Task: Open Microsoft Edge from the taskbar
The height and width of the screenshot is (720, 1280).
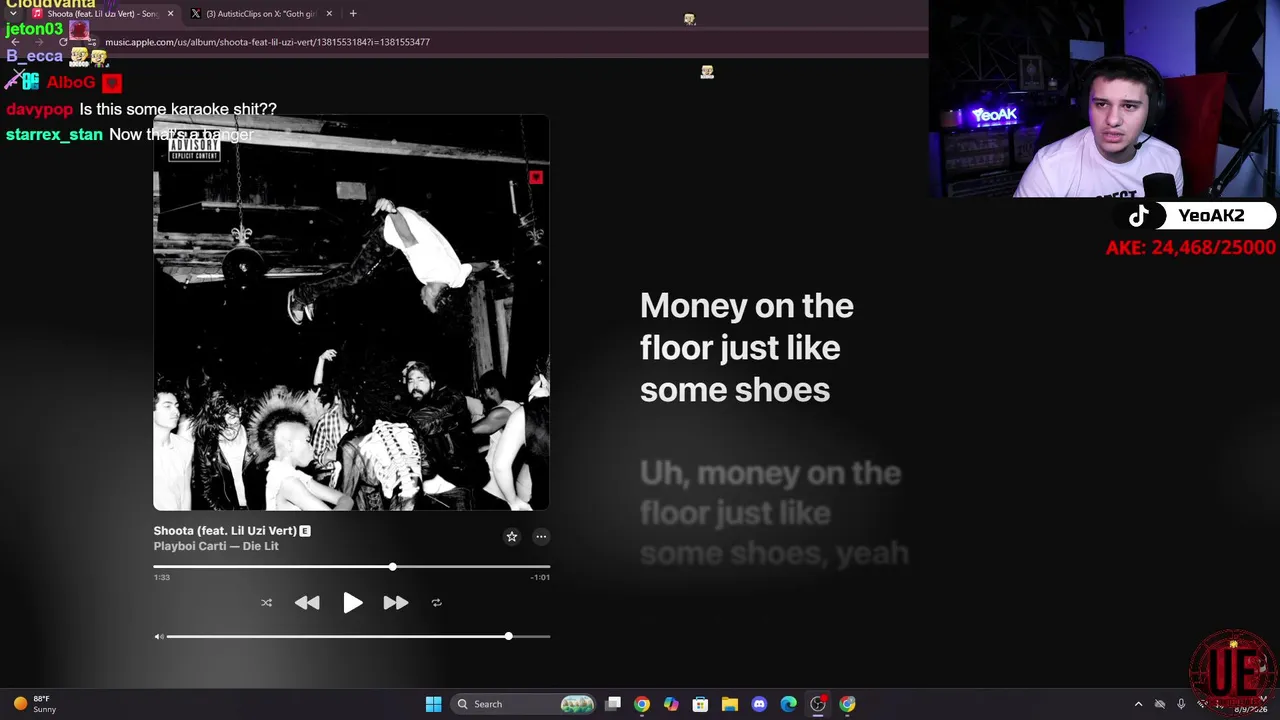Action: [789, 704]
